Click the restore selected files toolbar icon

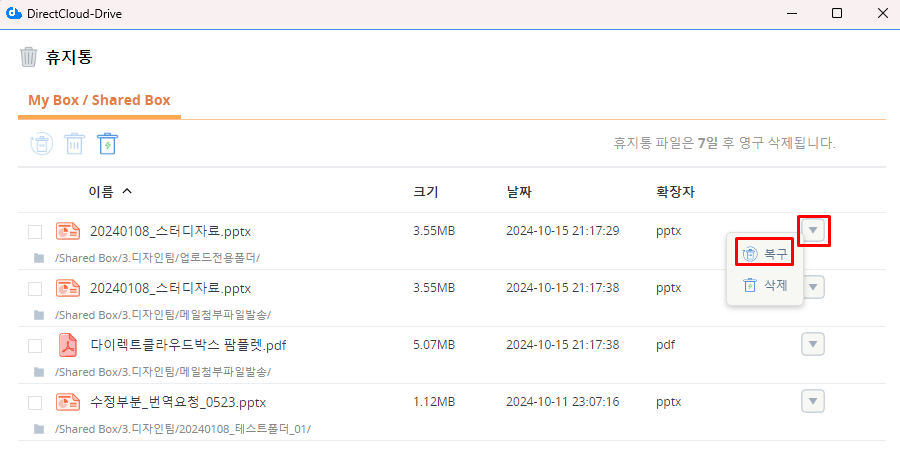tap(41, 144)
